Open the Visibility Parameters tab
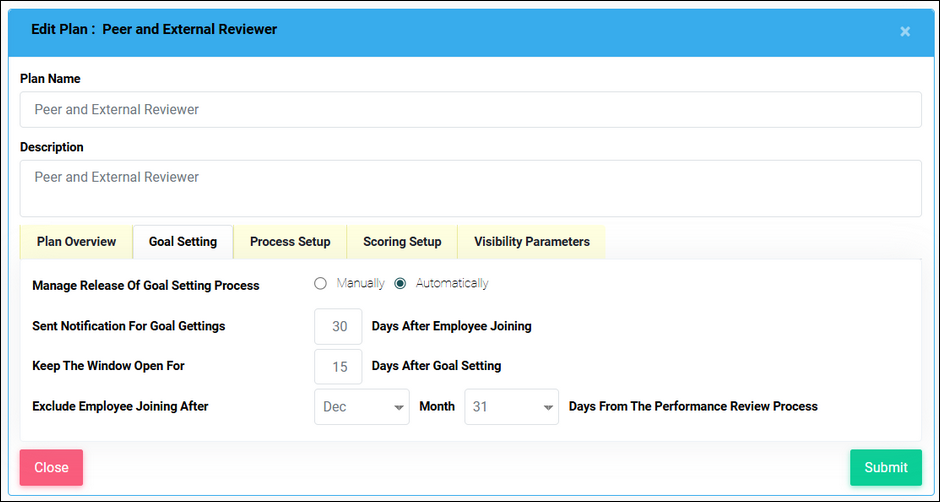This screenshot has width=940, height=502. 531,242
